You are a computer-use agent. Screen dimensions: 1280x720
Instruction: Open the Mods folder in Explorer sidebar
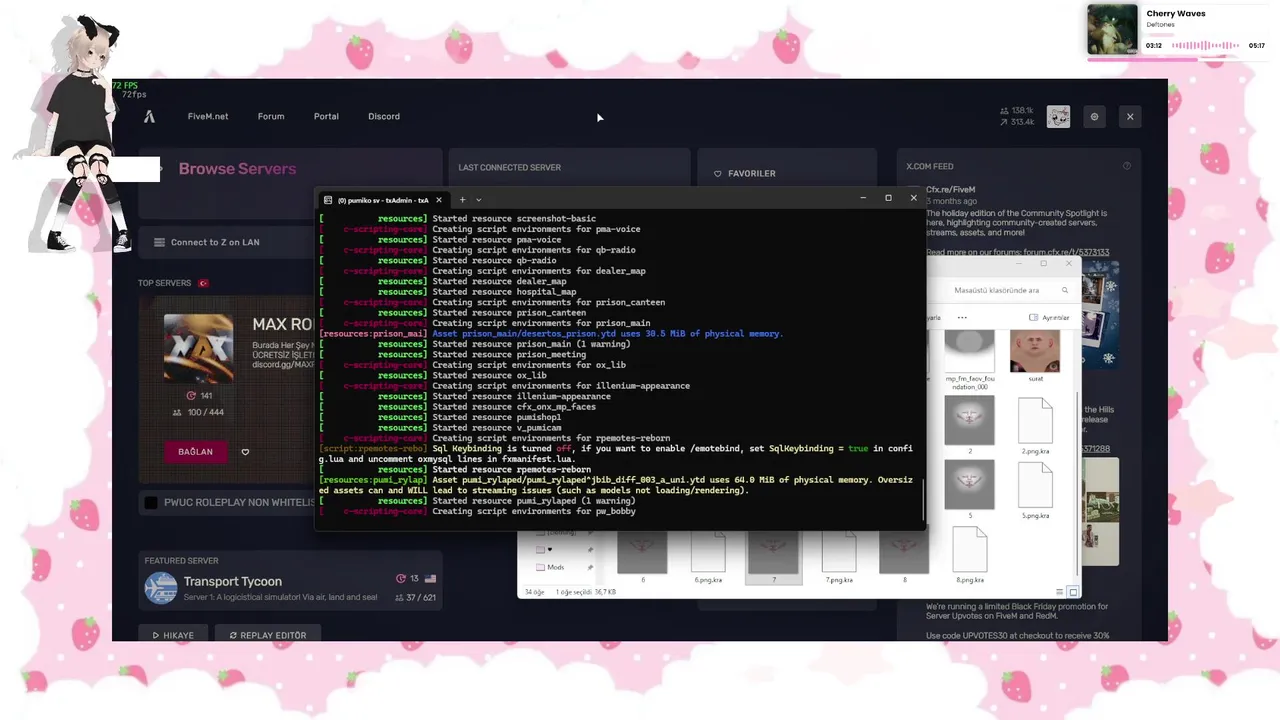tap(549, 567)
